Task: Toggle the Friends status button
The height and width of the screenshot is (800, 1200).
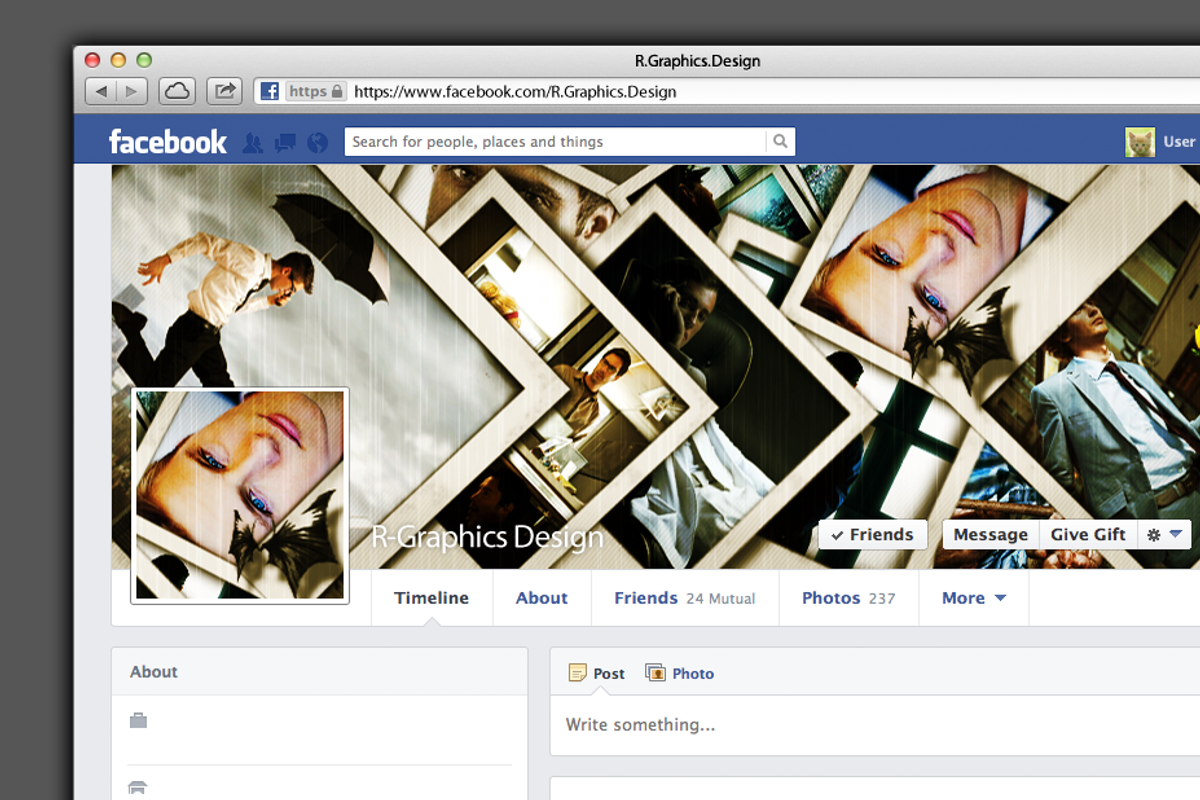Action: click(873, 535)
